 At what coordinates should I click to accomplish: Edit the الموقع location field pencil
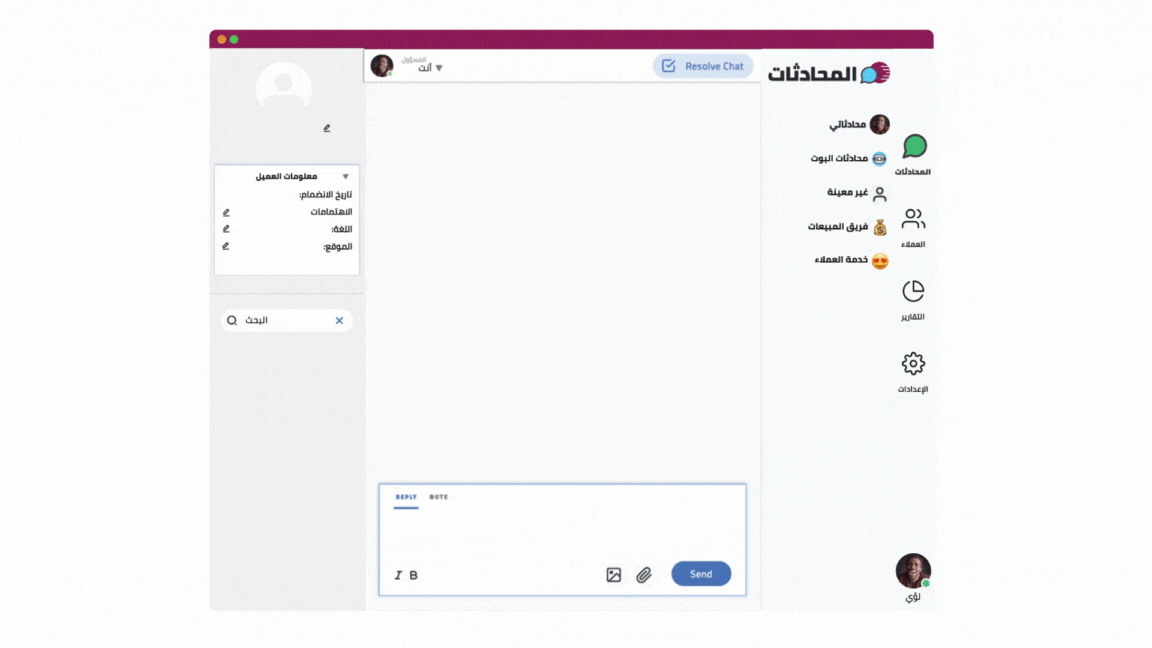(226, 246)
